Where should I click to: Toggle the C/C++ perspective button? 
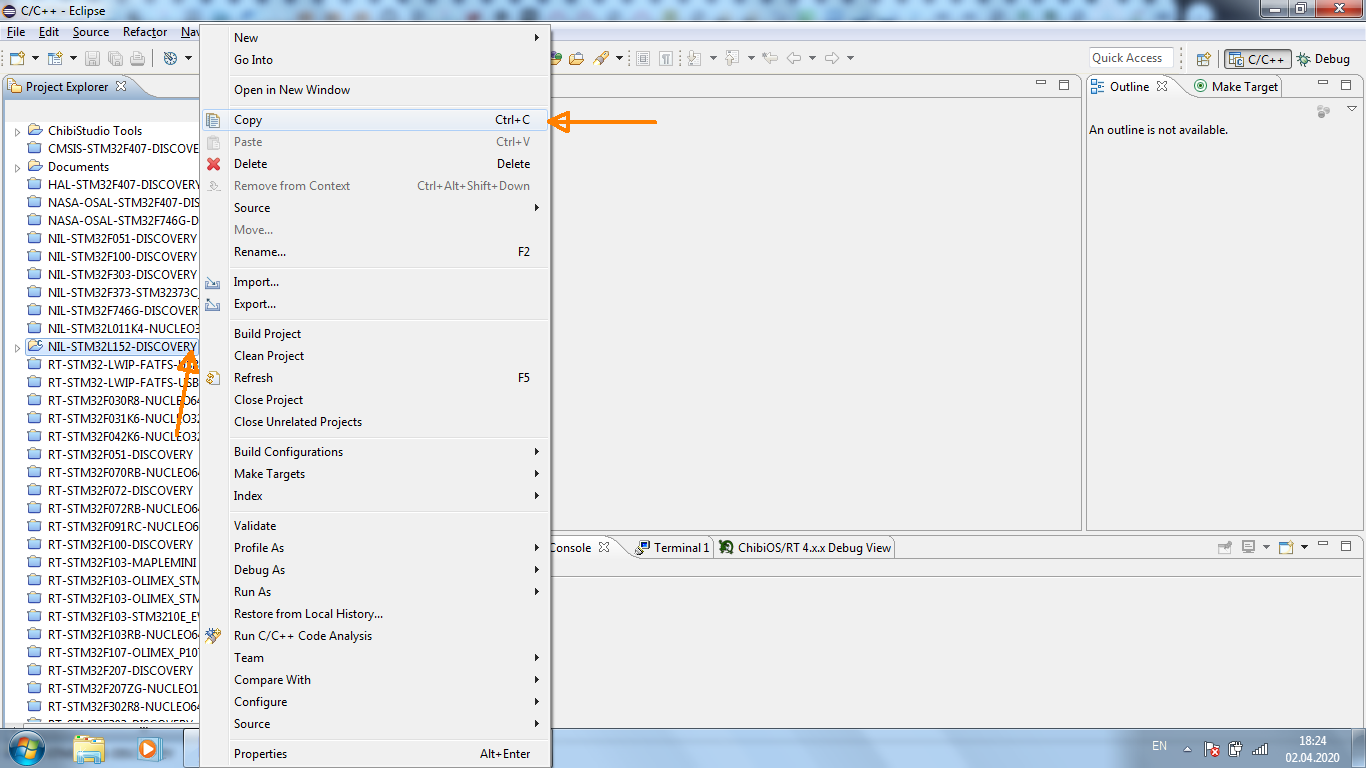[1258, 59]
